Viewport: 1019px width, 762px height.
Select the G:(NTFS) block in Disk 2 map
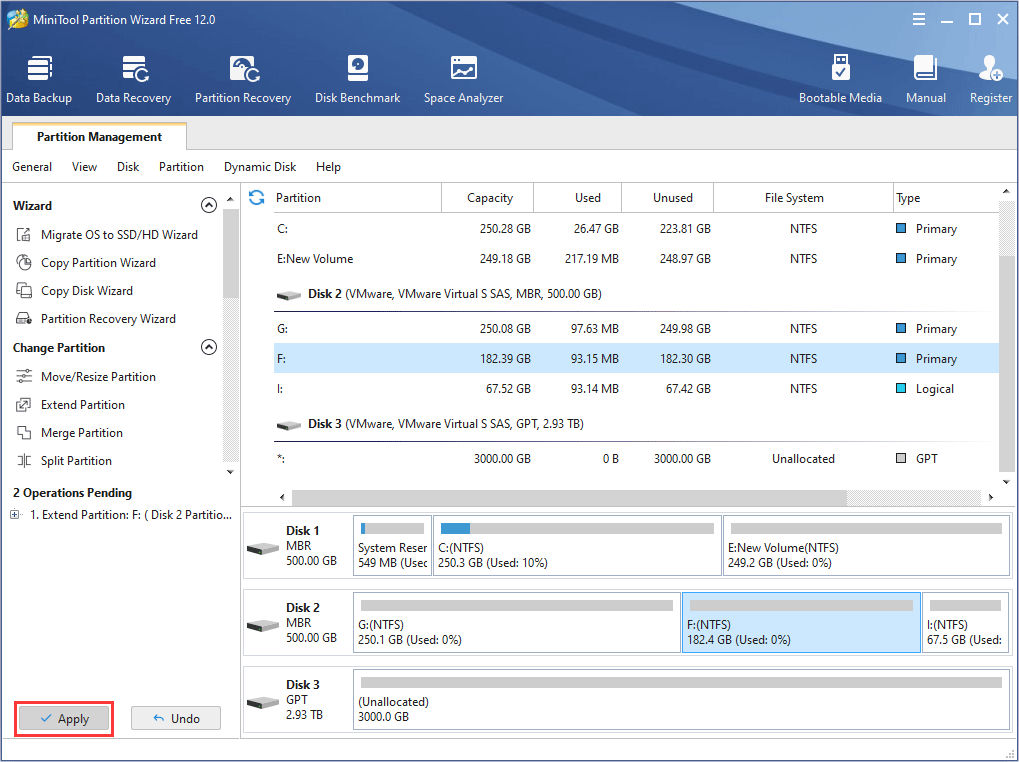[517, 622]
